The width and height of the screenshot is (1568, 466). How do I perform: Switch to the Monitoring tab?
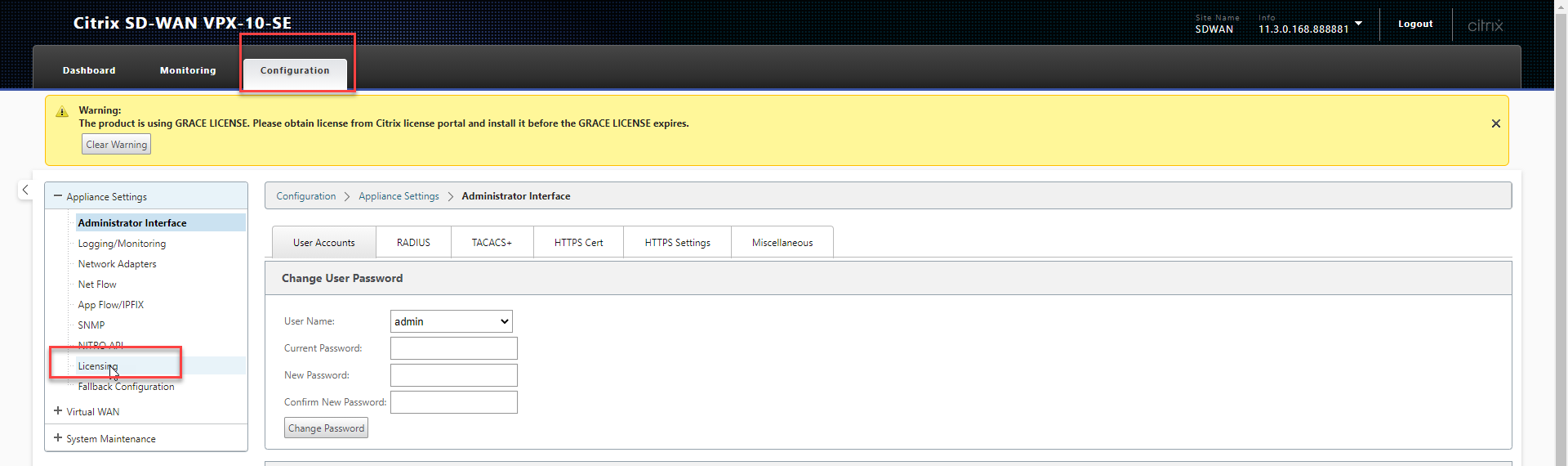188,70
